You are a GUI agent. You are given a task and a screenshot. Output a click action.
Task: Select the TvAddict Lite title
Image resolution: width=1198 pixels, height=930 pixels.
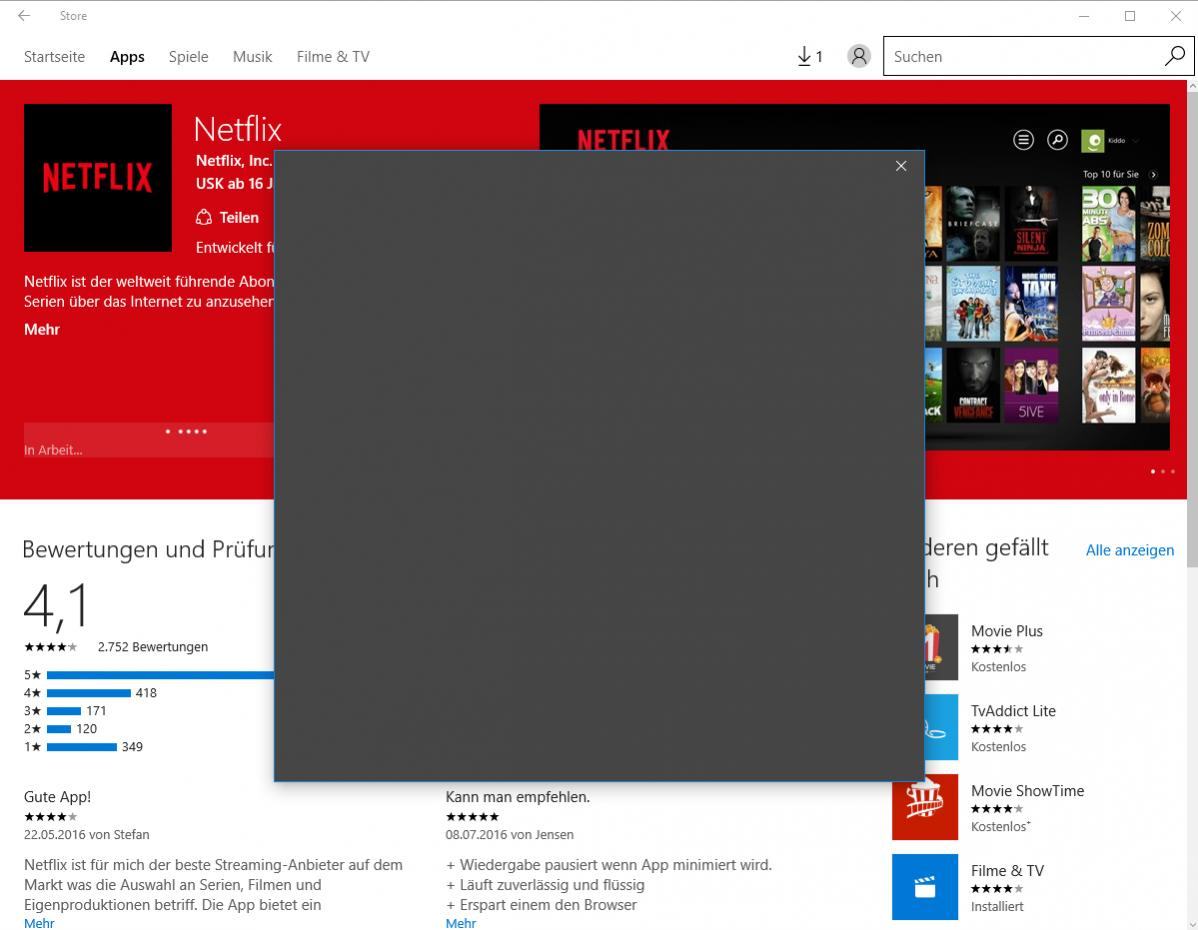(x=1013, y=711)
